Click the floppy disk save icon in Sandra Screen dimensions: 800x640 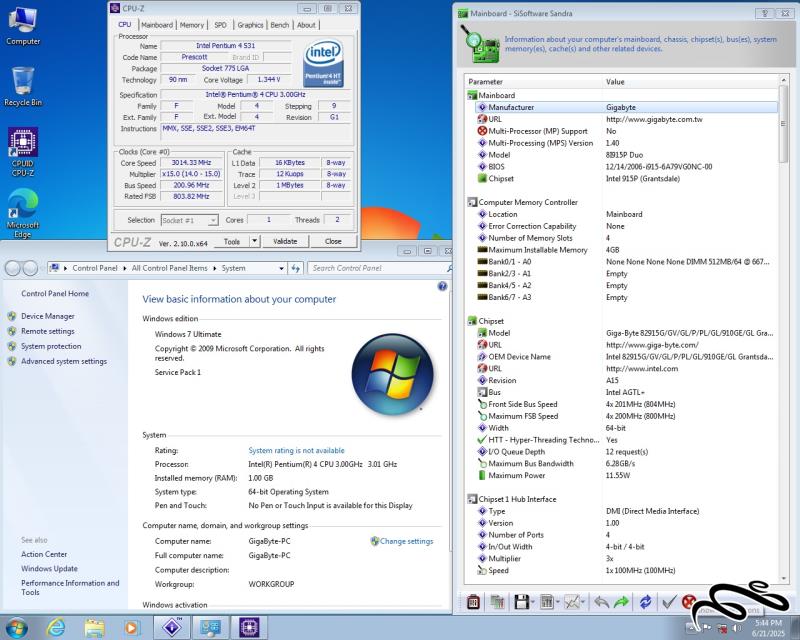click(x=521, y=602)
